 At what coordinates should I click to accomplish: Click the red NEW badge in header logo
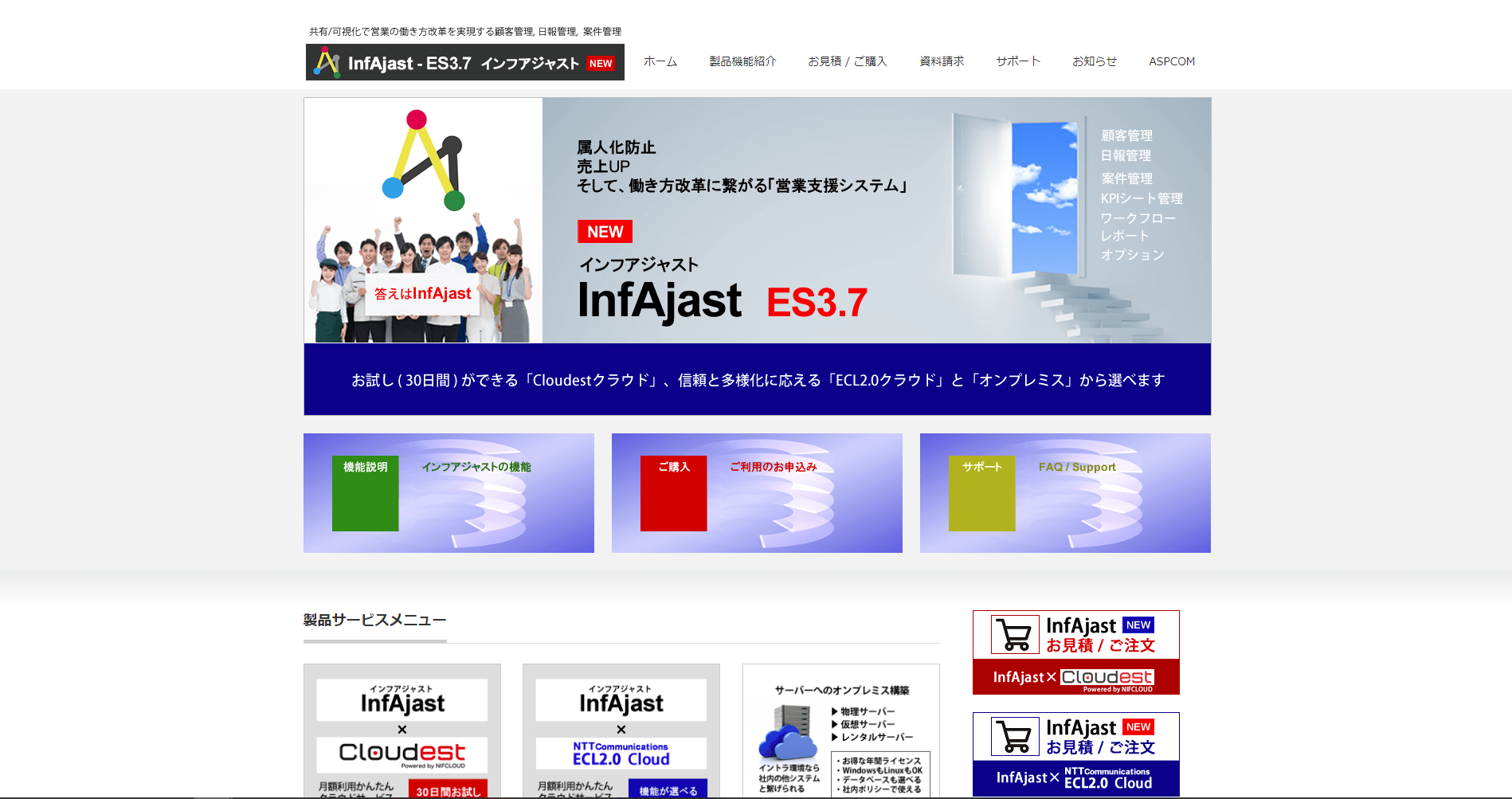click(601, 63)
